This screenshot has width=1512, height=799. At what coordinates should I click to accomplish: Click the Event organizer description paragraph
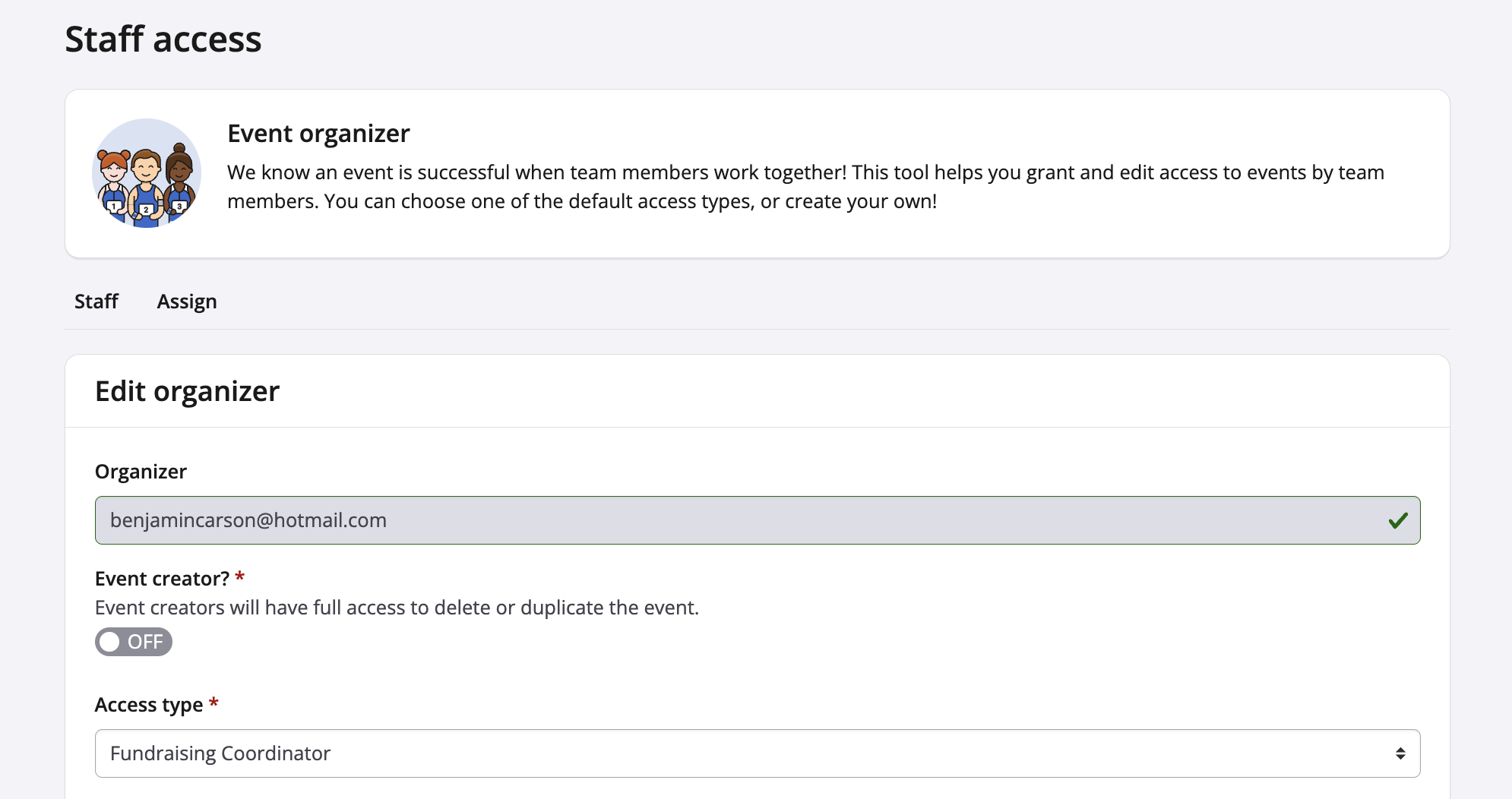click(805, 187)
